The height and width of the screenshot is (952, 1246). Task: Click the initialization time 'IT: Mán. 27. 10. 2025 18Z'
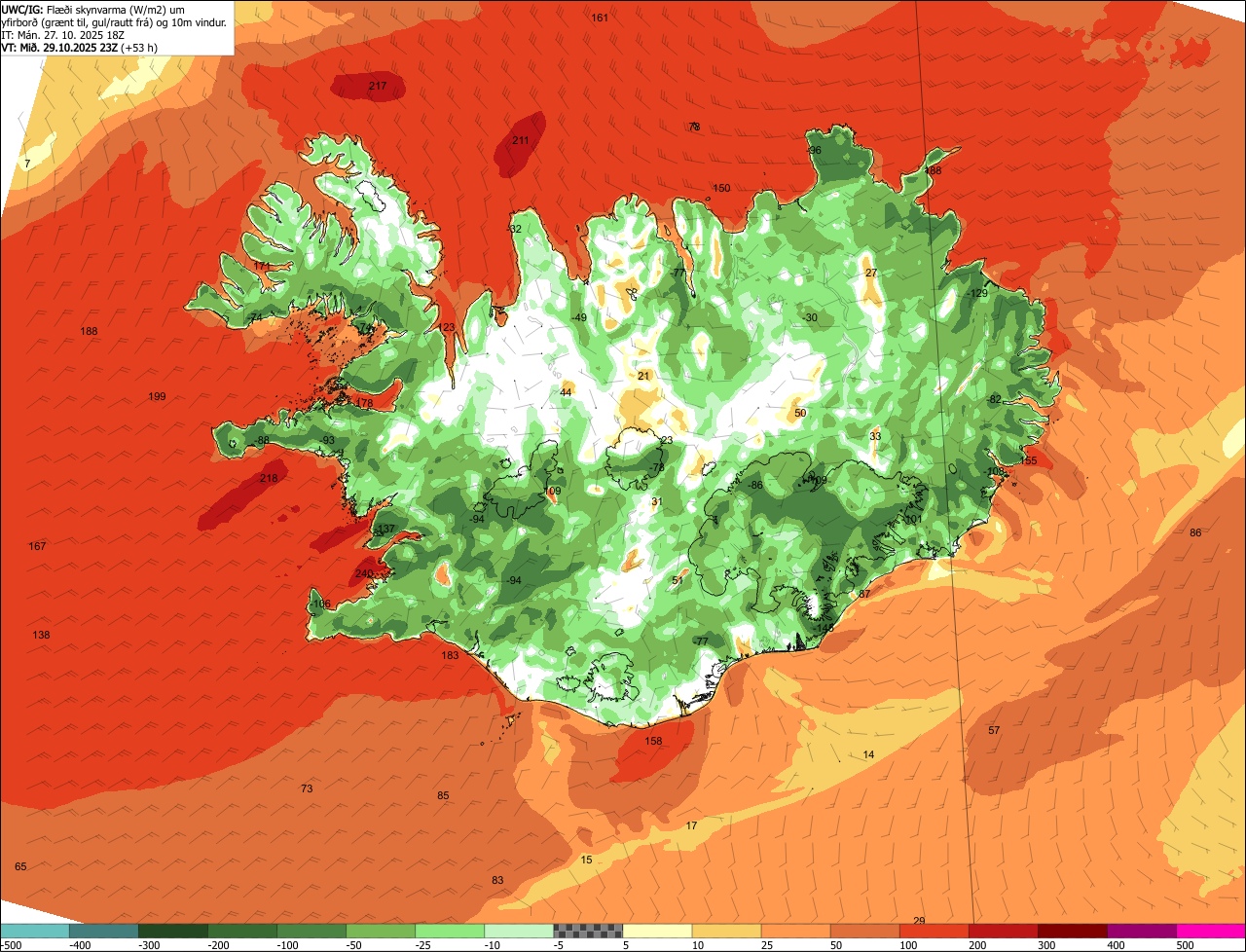tap(63, 34)
